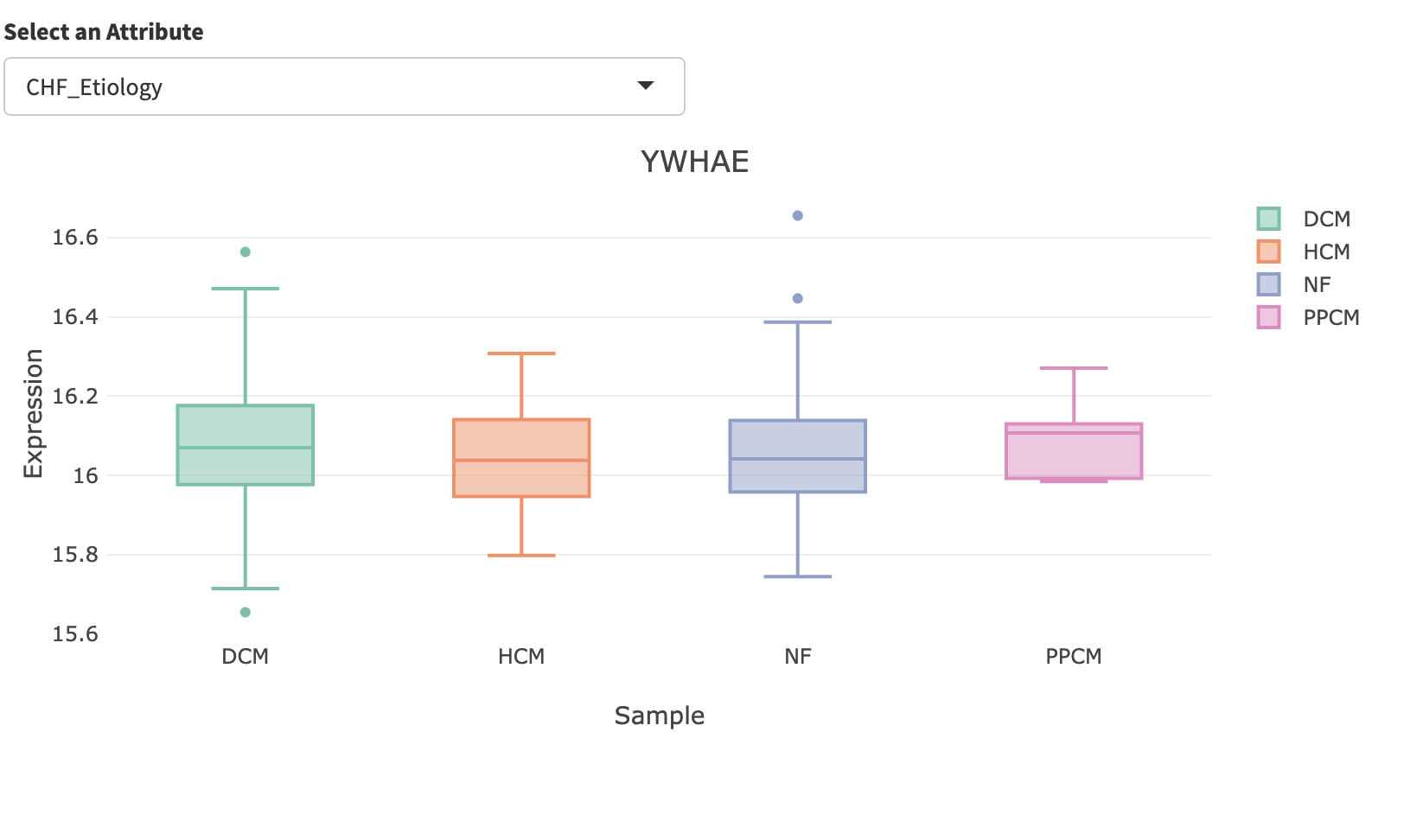
Task: Click the highest NF outlier point
Action: click(798, 216)
